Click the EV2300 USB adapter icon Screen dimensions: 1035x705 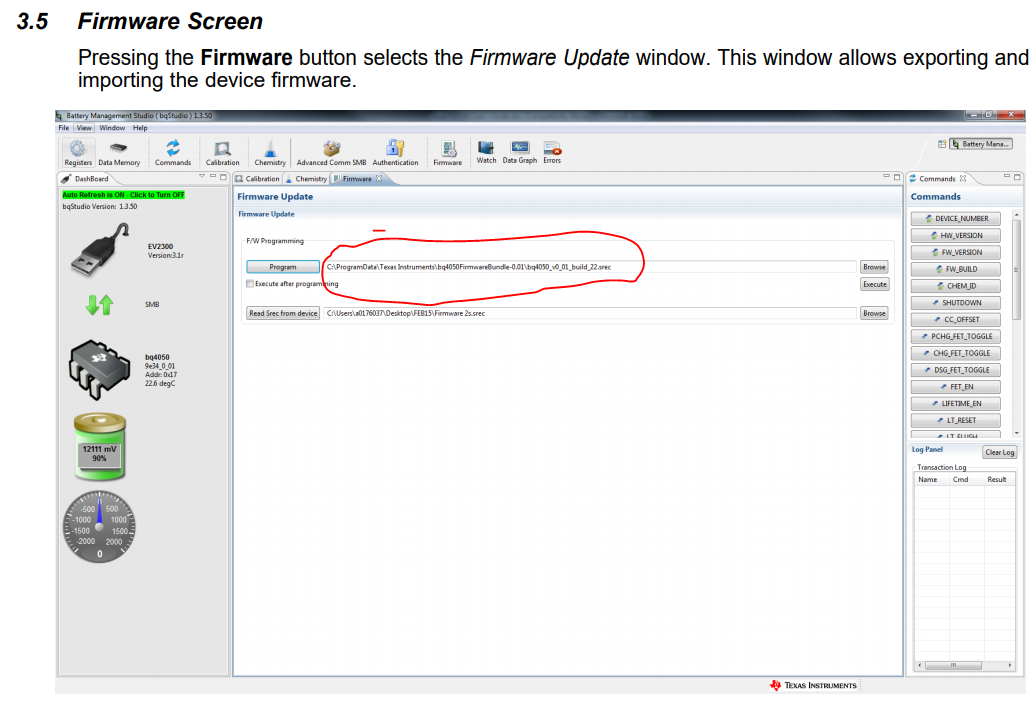coord(99,250)
